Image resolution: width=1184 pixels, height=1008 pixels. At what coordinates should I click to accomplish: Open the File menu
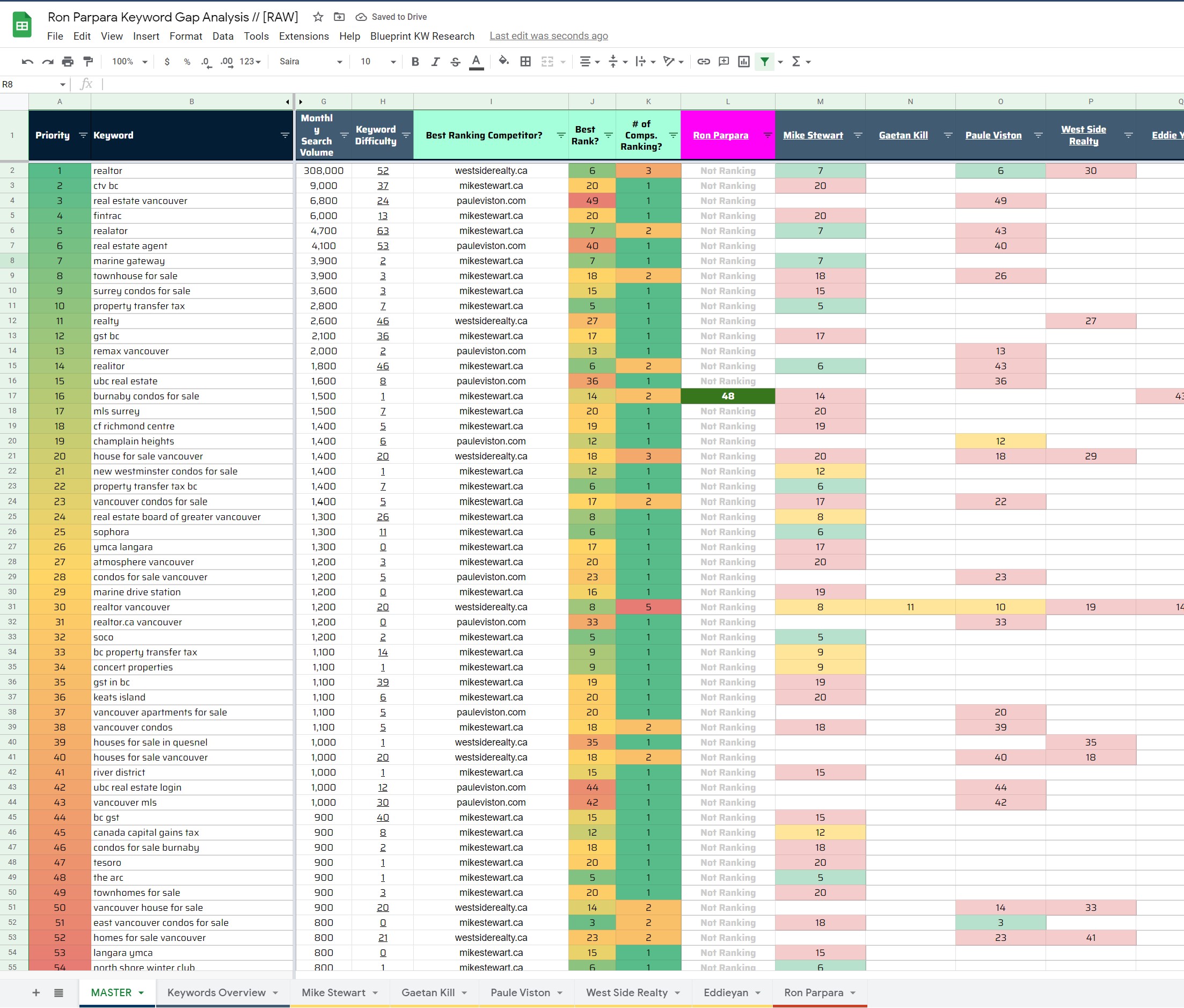coord(55,36)
